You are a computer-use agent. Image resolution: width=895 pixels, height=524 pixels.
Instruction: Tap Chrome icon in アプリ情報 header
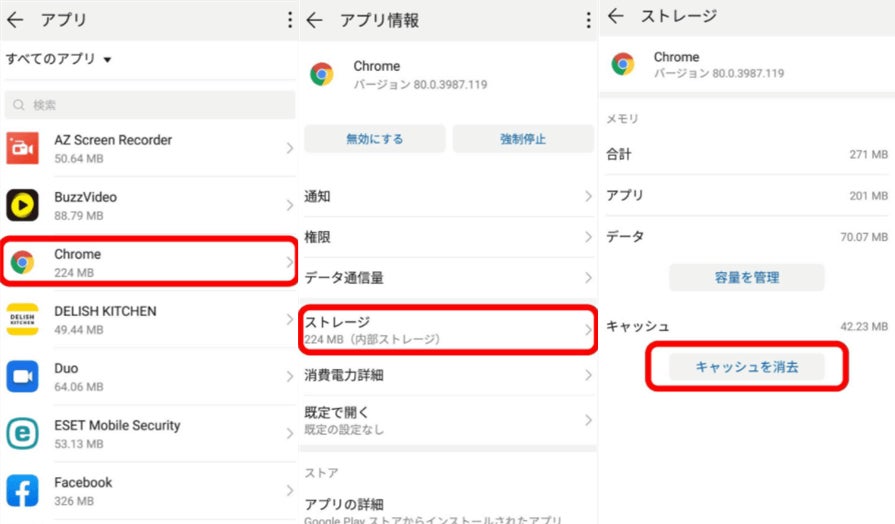pyautogui.click(x=322, y=74)
